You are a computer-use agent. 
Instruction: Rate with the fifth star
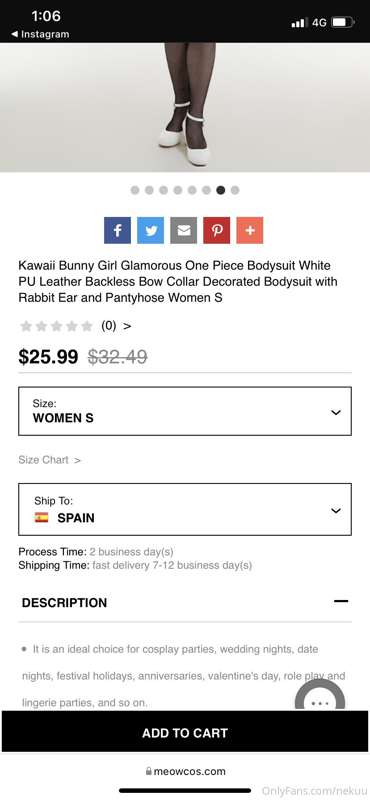pyautogui.click(x=87, y=326)
